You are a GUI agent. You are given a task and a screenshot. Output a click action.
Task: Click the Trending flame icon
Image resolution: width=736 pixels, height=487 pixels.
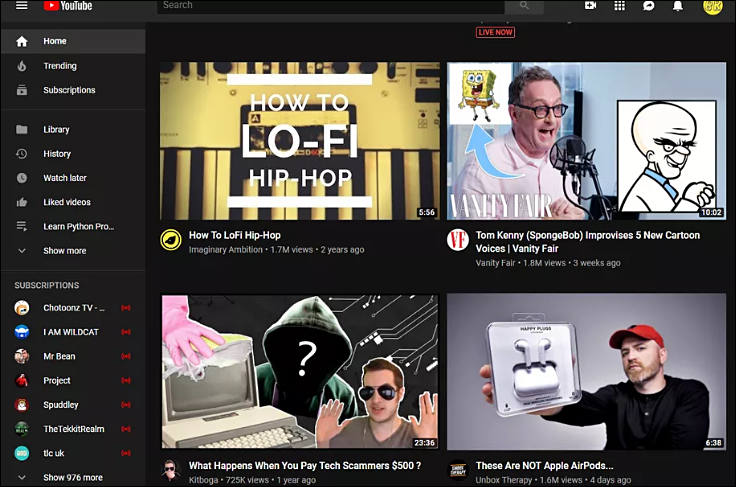[22, 66]
